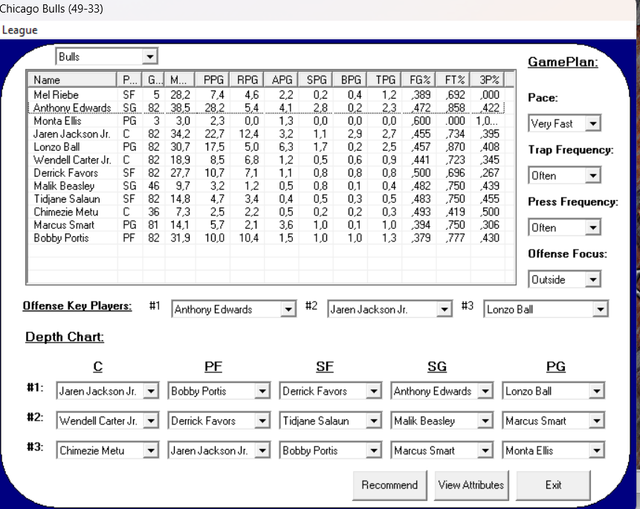Change the #1 SG Anthony Edwards dropdown
The width and height of the screenshot is (640, 509).
[442, 391]
